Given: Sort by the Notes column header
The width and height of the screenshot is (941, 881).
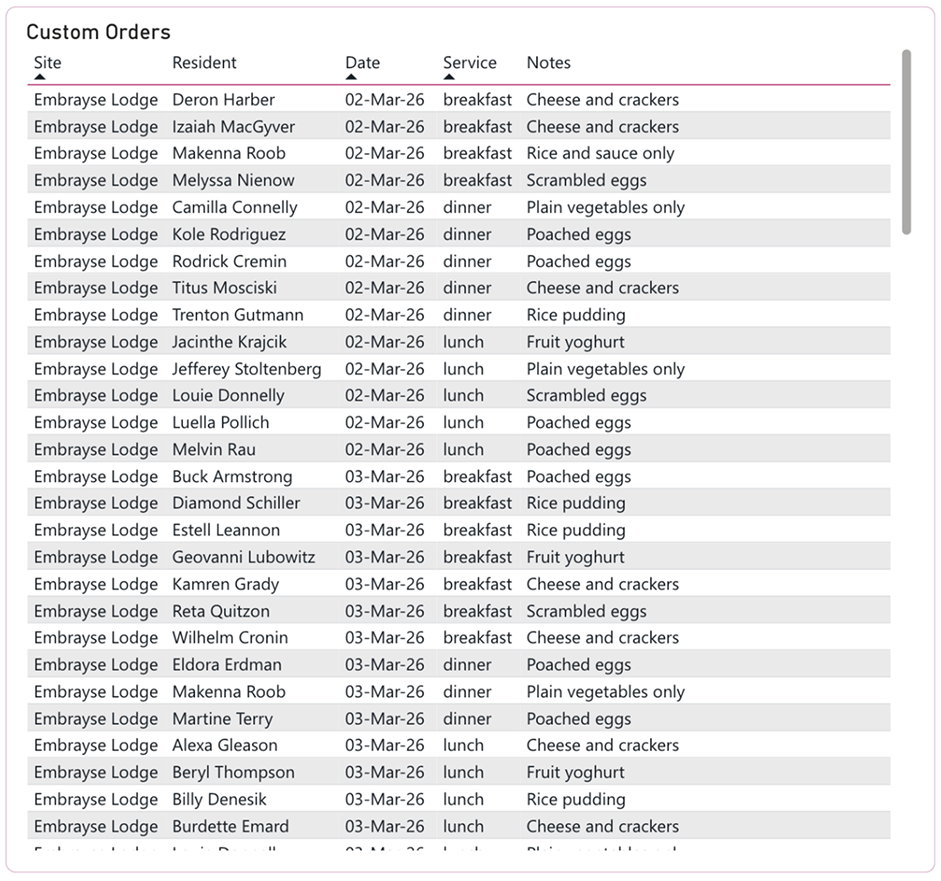Looking at the screenshot, I should [548, 62].
